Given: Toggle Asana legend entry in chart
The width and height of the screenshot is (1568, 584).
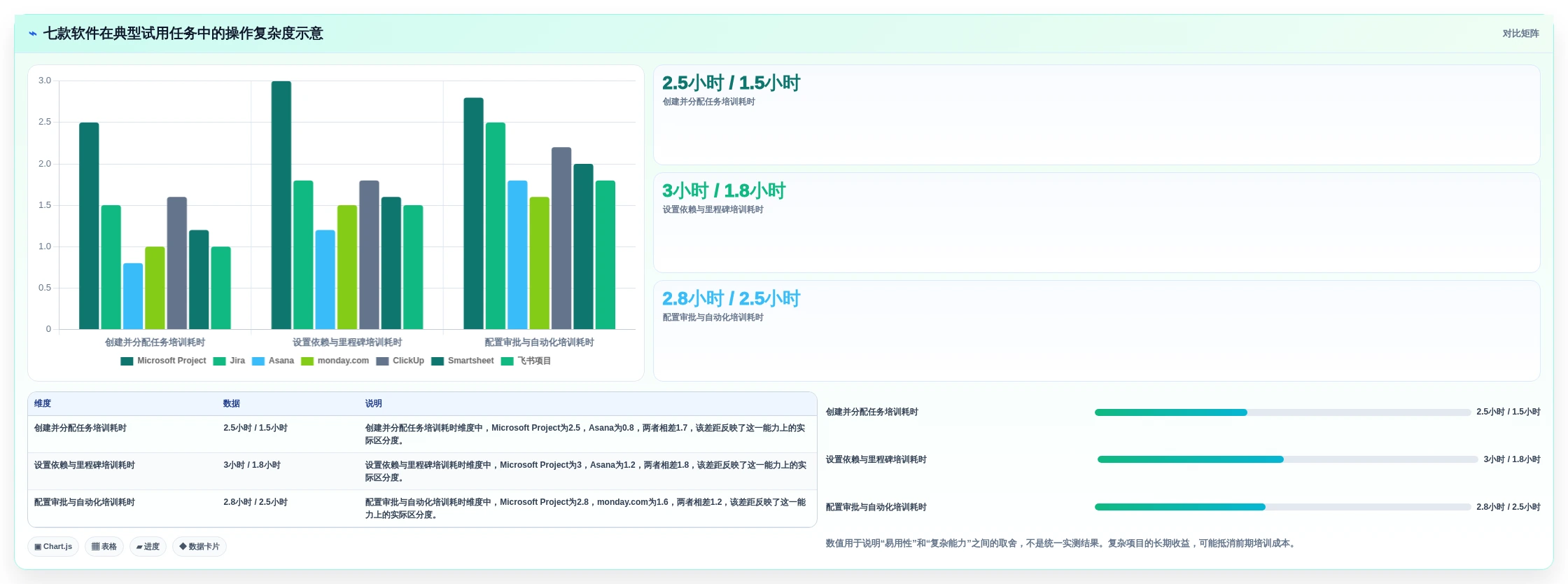Looking at the screenshot, I should click(273, 361).
